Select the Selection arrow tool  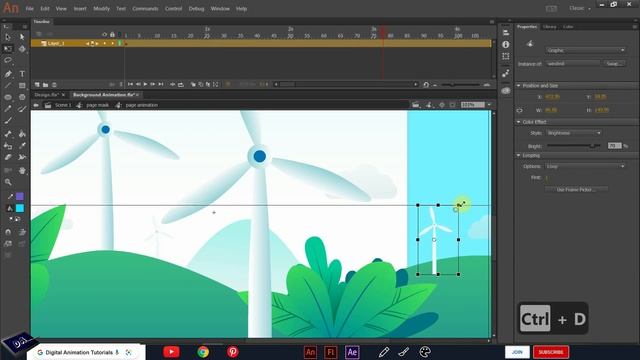pos(8,37)
